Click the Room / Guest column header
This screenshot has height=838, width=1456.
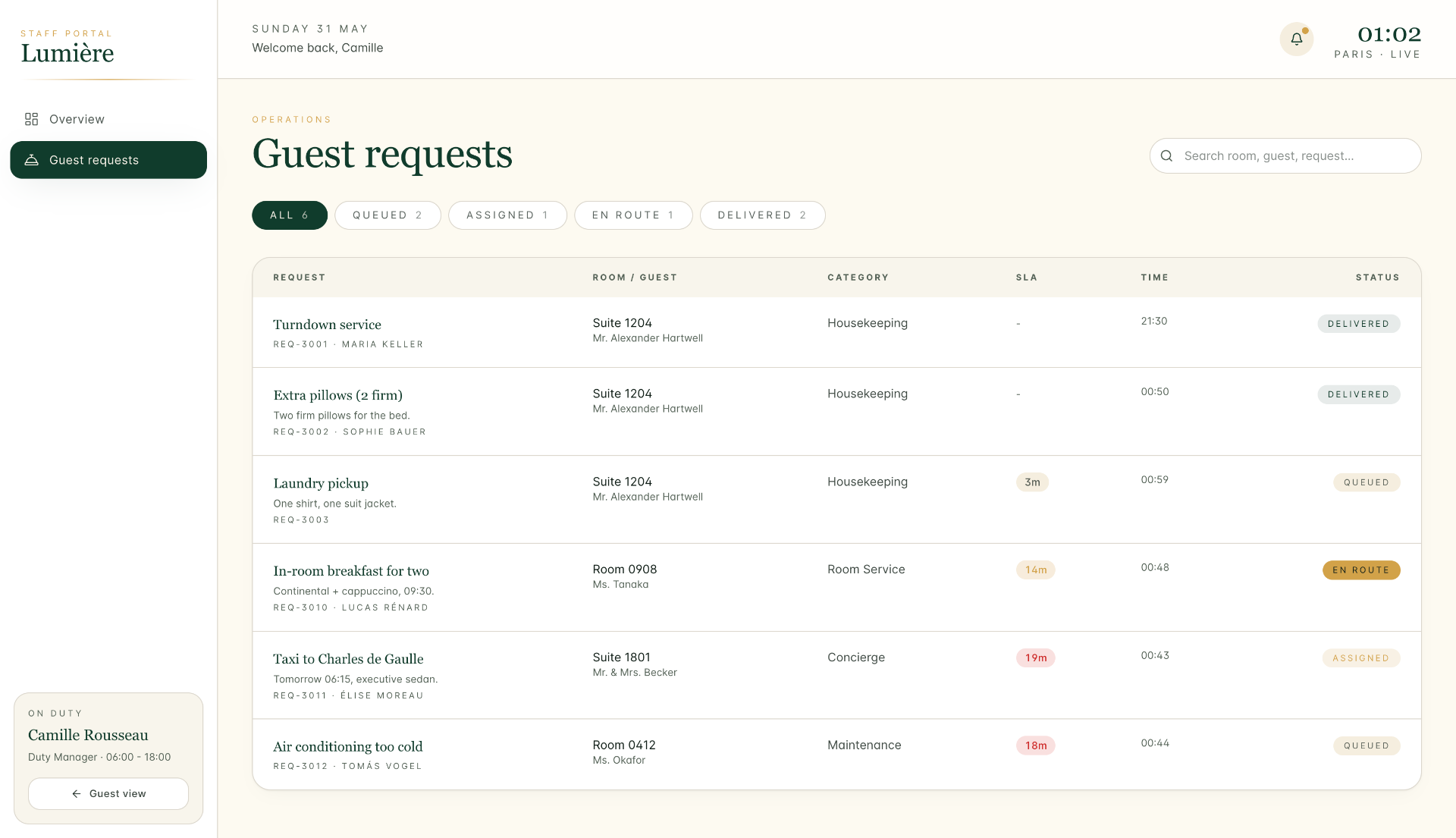pos(635,278)
